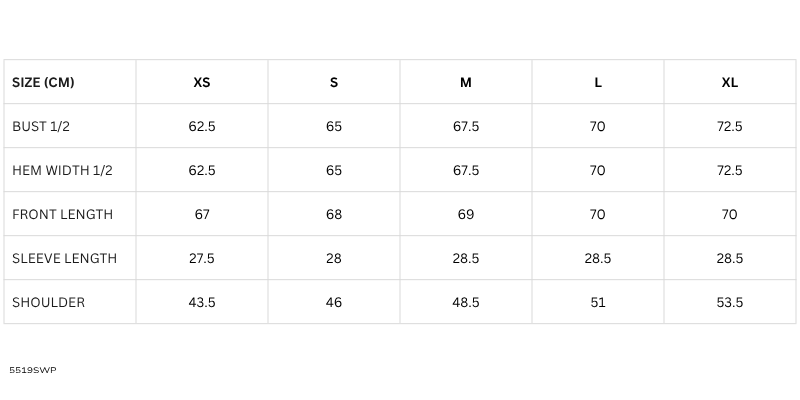Select the S column header
Viewport: 800px width, 400px height.
[x=334, y=82]
